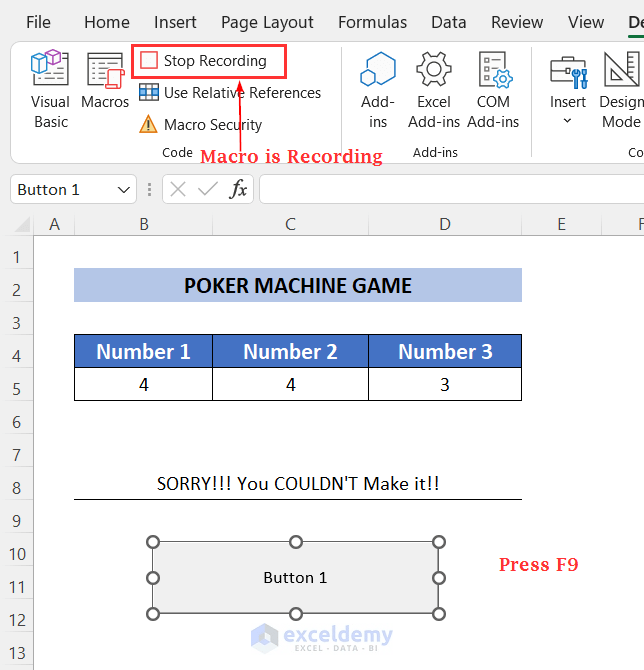Select column B header
The image size is (644, 670).
click(144, 224)
